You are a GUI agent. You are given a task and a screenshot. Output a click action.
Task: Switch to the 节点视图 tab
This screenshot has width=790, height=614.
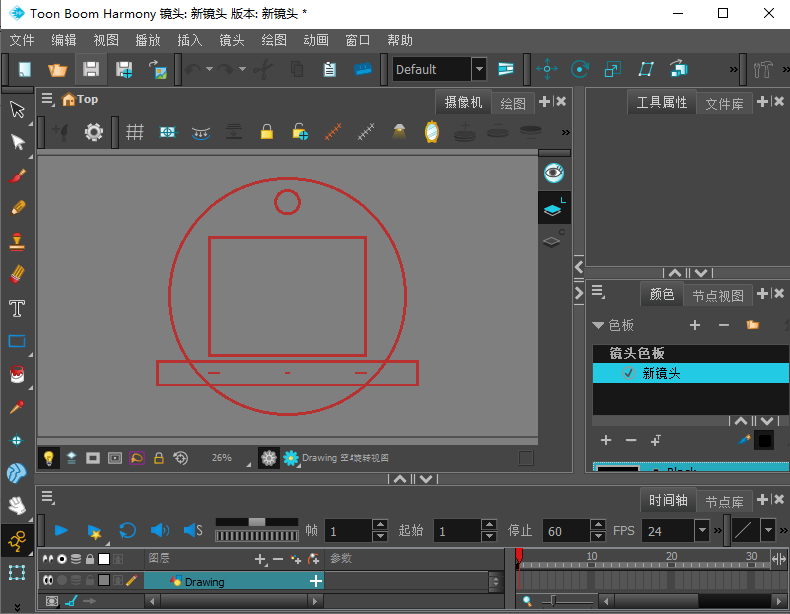click(717, 295)
